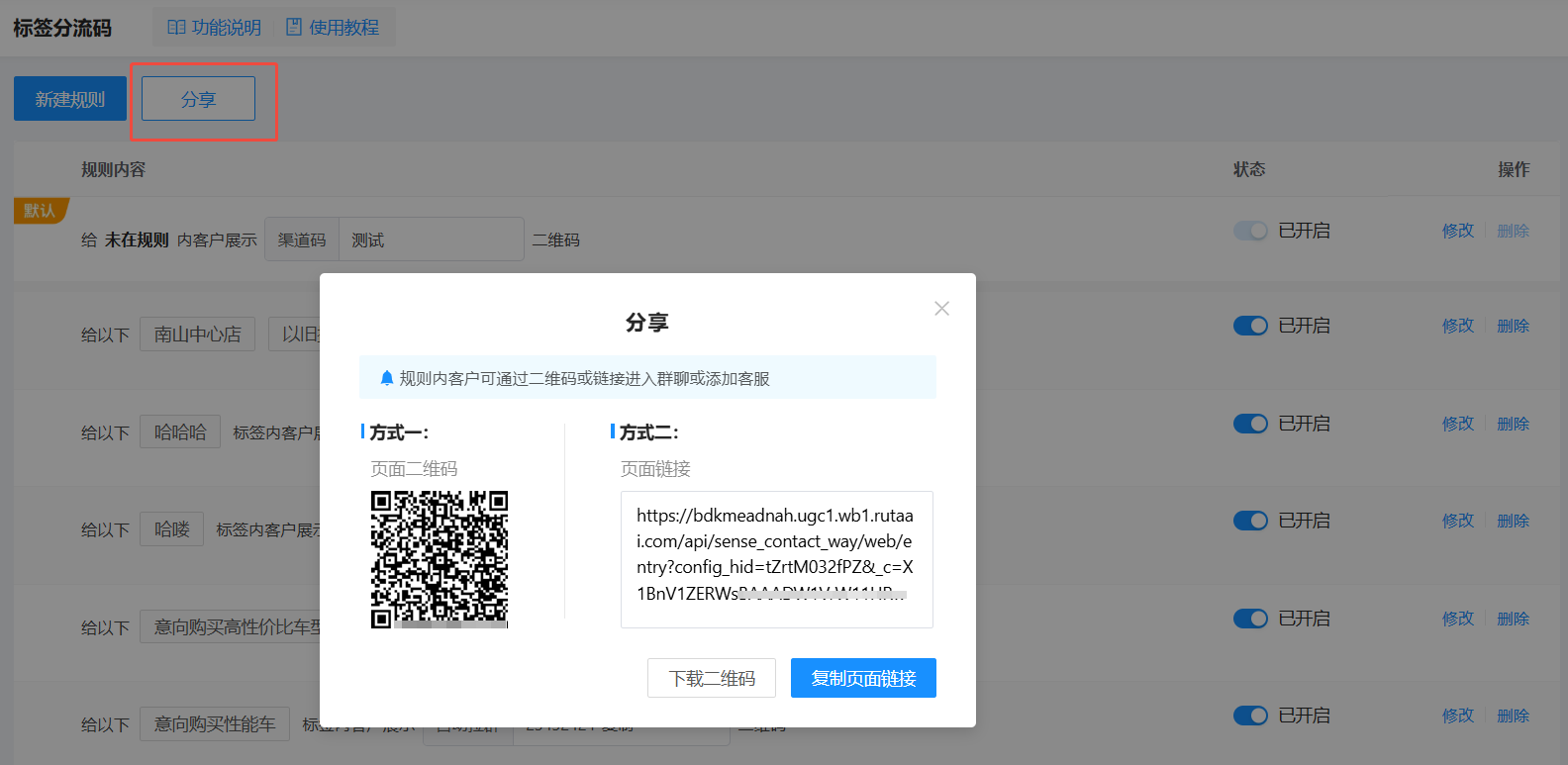This screenshot has width=1568, height=765.
Task: Click 删除 for the 哈喽 rule
Action: point(1514,521)
